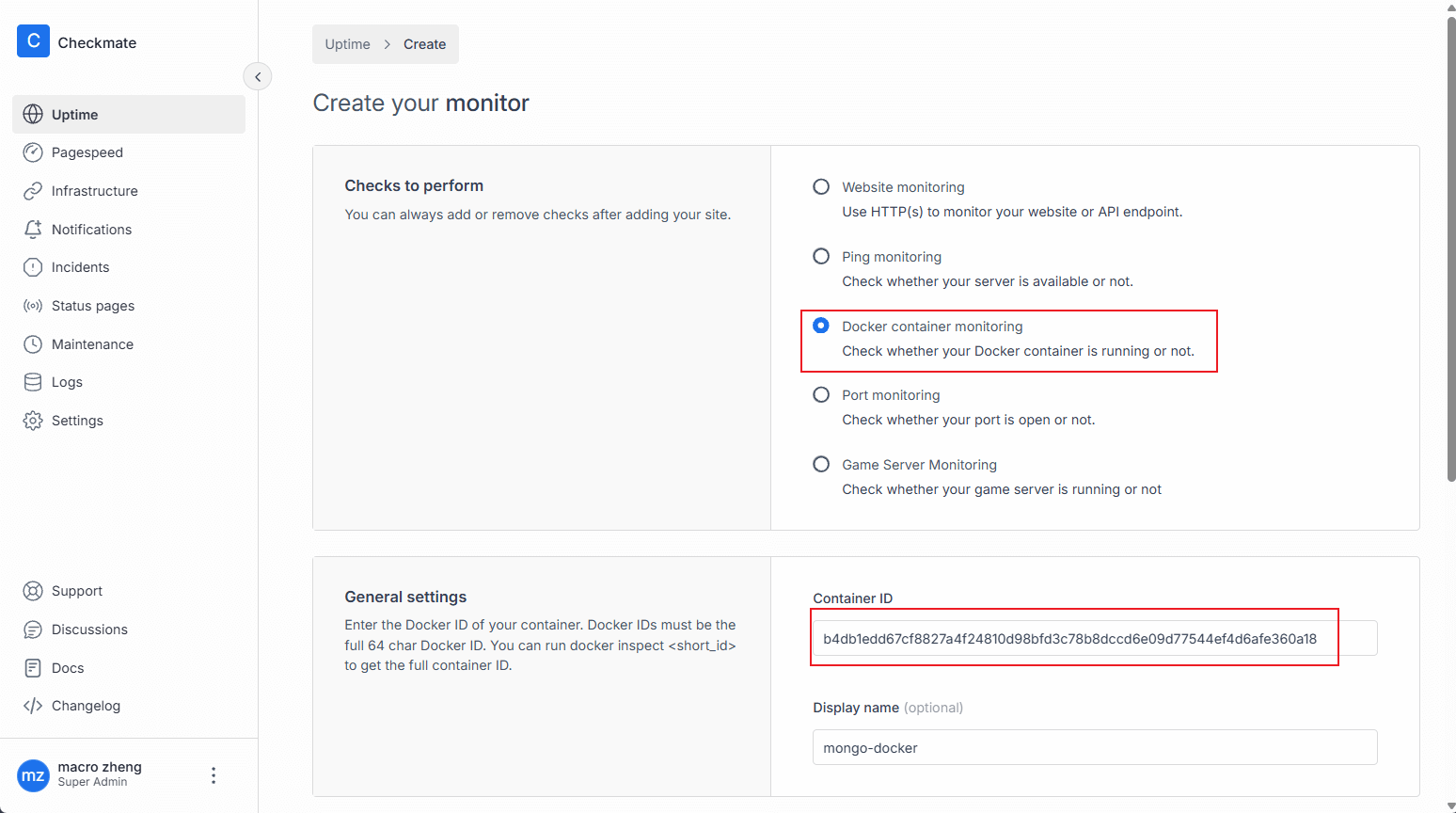Go to the Changelog menu item
The width and height of the screenshot is (1456, 813).
(86, 706)
